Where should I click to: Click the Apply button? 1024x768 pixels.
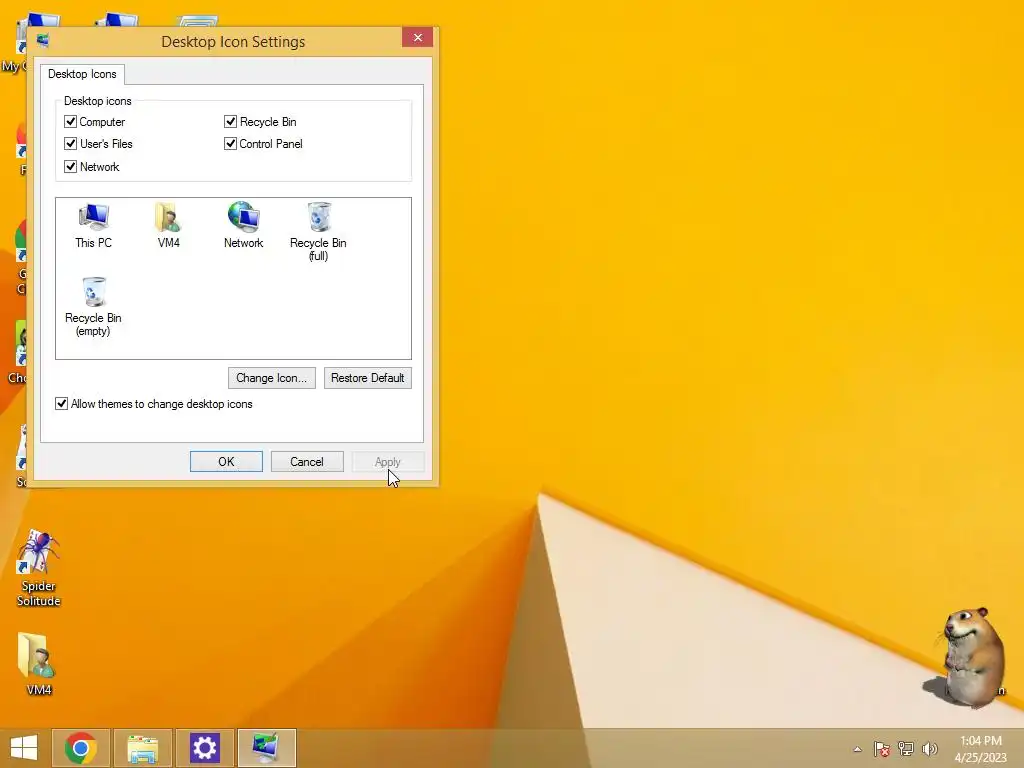pos(388,462)
